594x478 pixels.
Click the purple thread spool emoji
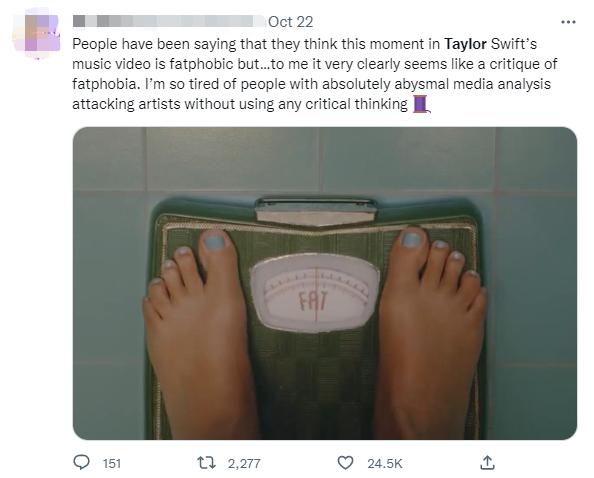420,104
